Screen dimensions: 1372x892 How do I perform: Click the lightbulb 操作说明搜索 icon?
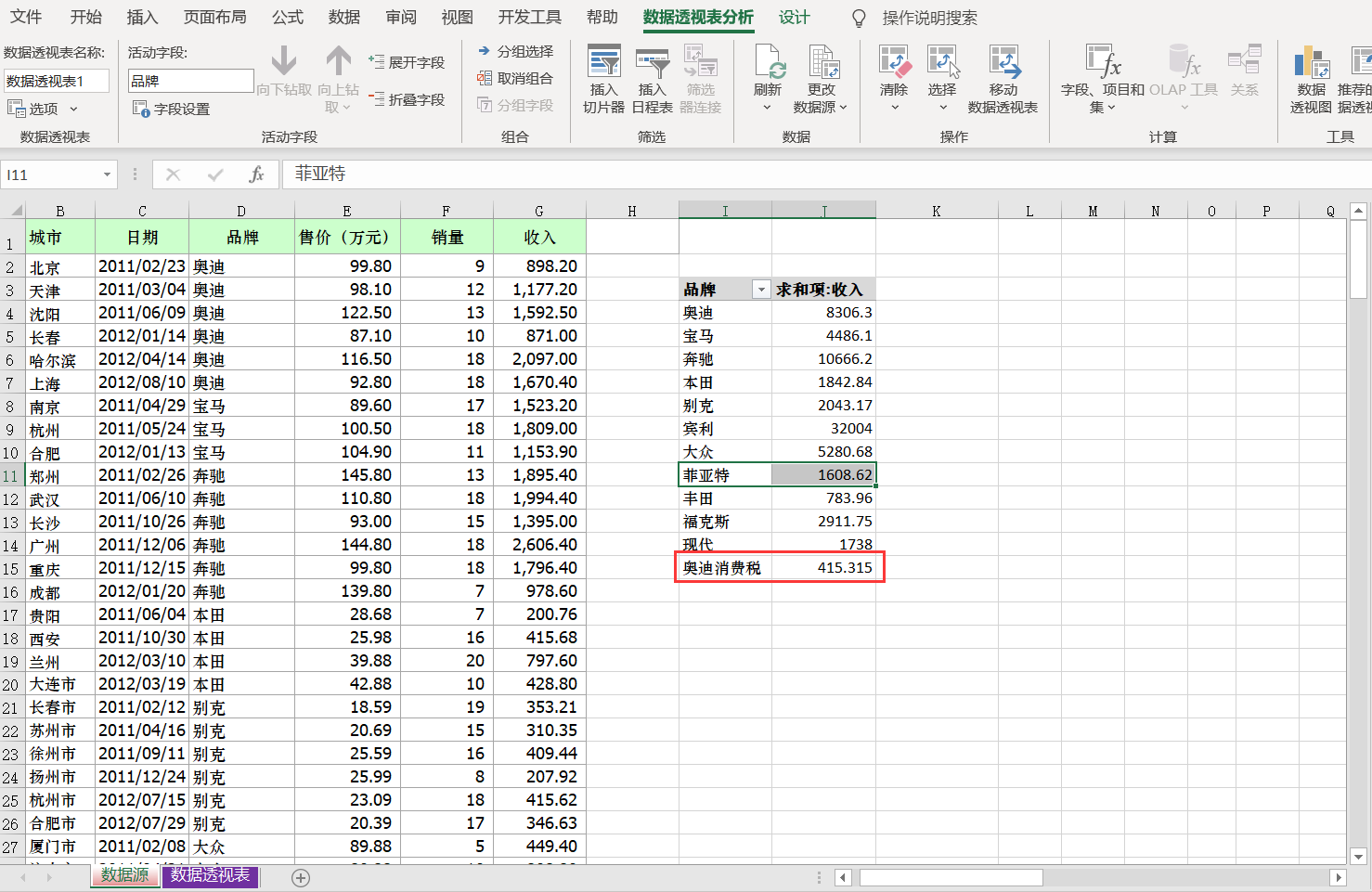click(x=860, y=18)
